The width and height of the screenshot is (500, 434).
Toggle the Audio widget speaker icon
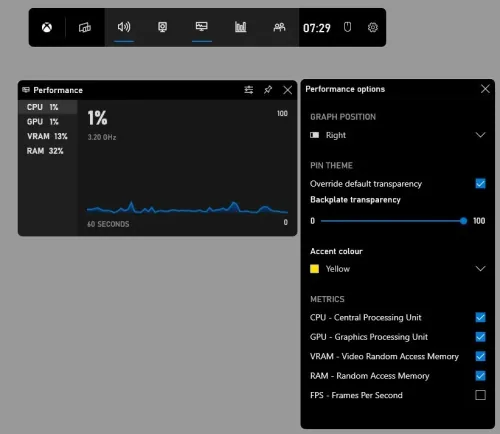click(x=124, y=27)
